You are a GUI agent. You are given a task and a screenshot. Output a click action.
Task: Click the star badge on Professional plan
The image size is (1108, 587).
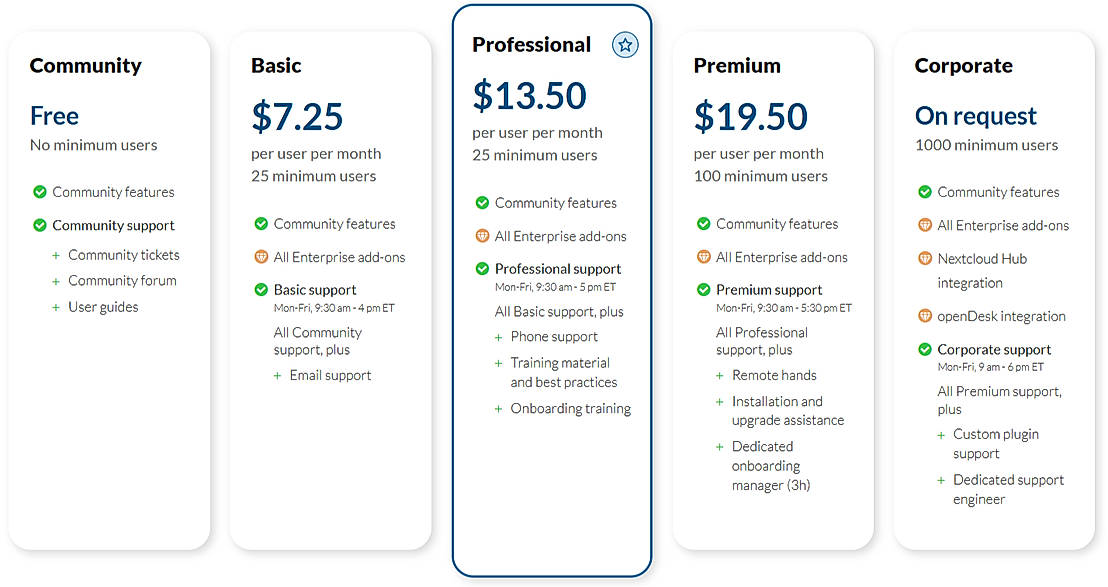pos(625,45)
